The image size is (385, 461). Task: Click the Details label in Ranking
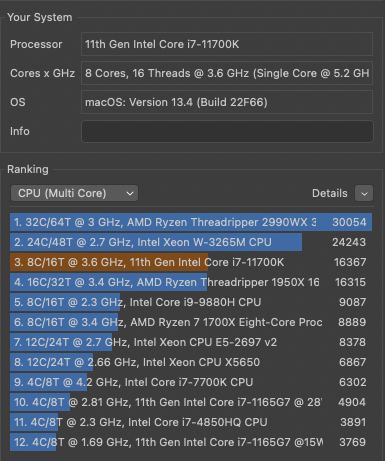[329, 193]
